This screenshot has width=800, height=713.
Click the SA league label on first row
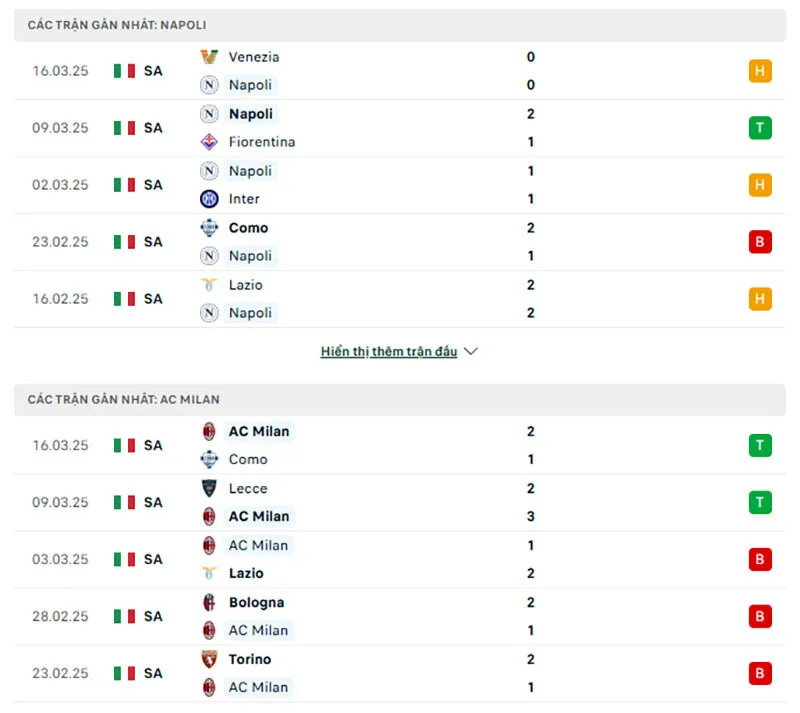pyautogui.click(x=152, y=71)
